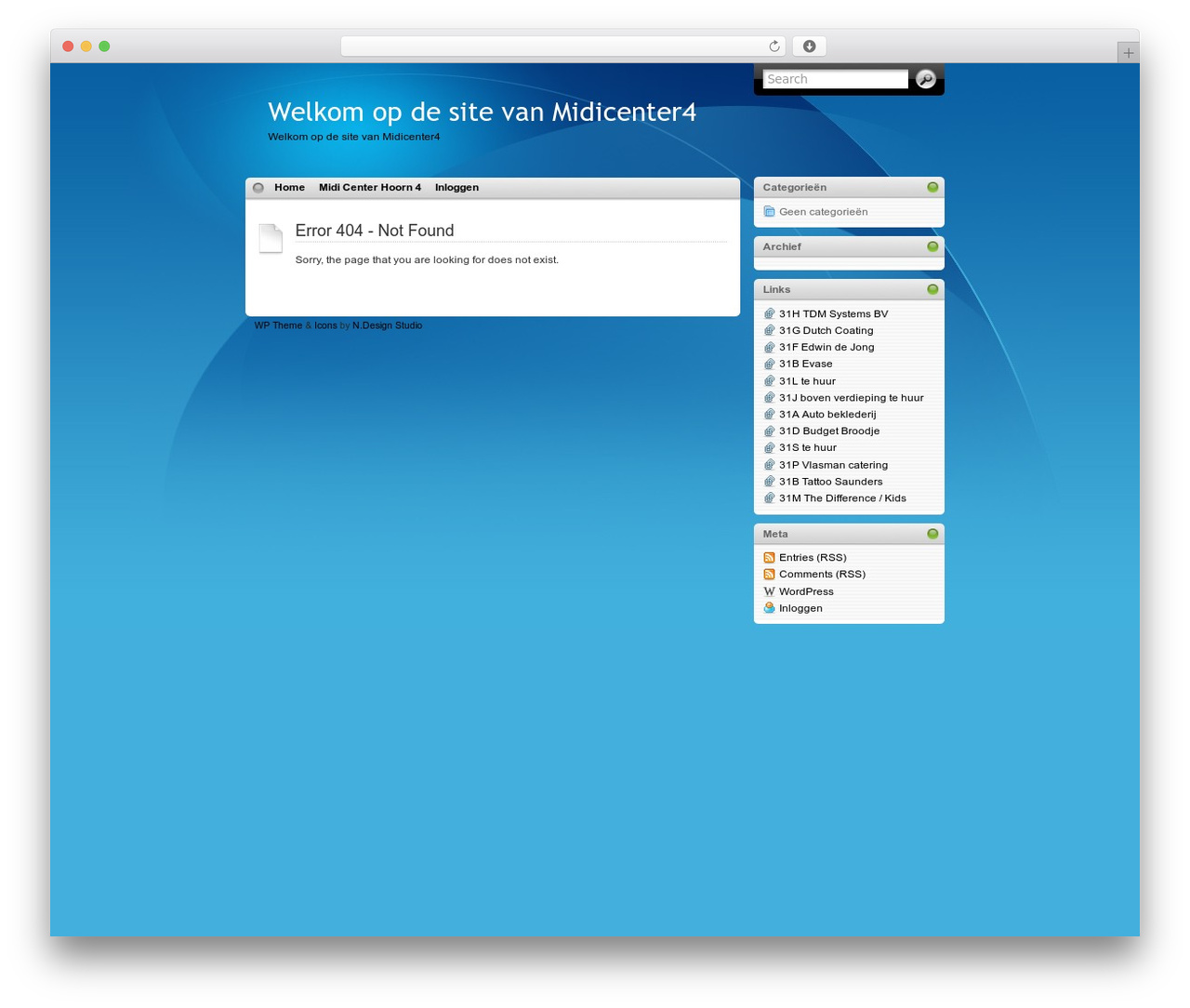Viewport: 1190px width, 1008px height.
Task: Open the 31M The Difference / Kids link
Action: point(842,498)
